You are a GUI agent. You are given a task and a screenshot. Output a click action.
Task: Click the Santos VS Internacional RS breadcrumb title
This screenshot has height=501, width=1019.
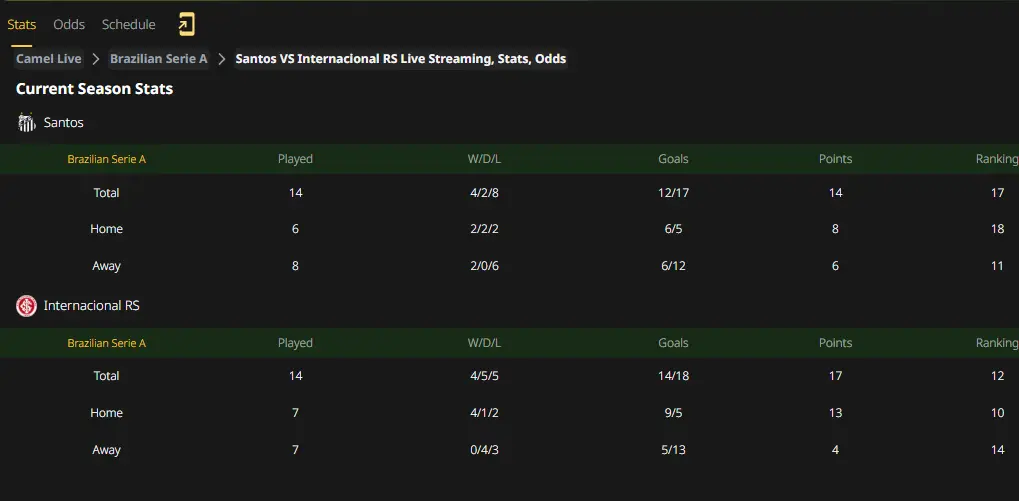(x=400, y=59)
